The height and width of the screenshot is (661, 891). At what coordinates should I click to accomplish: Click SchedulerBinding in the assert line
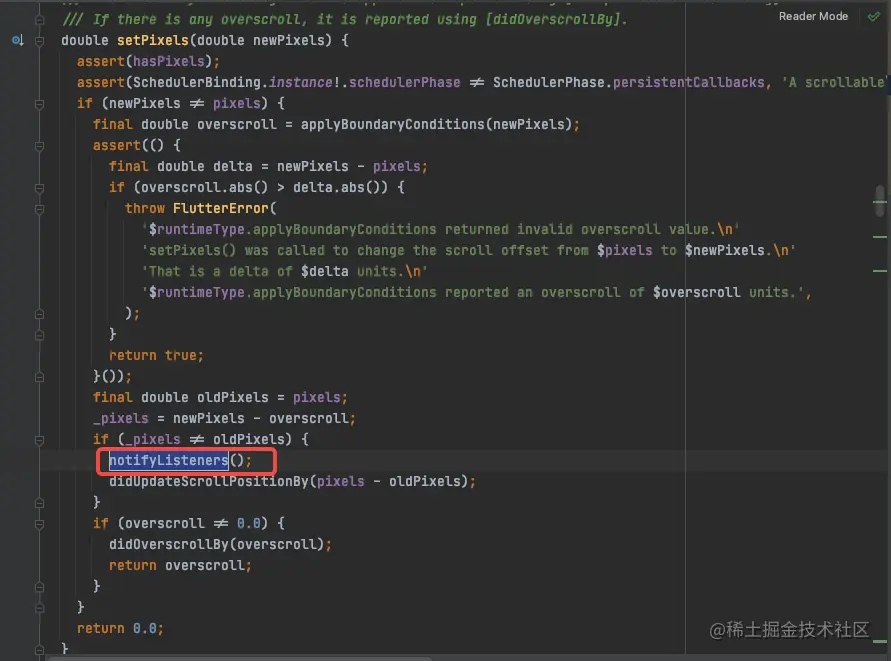tap(196, 82)
